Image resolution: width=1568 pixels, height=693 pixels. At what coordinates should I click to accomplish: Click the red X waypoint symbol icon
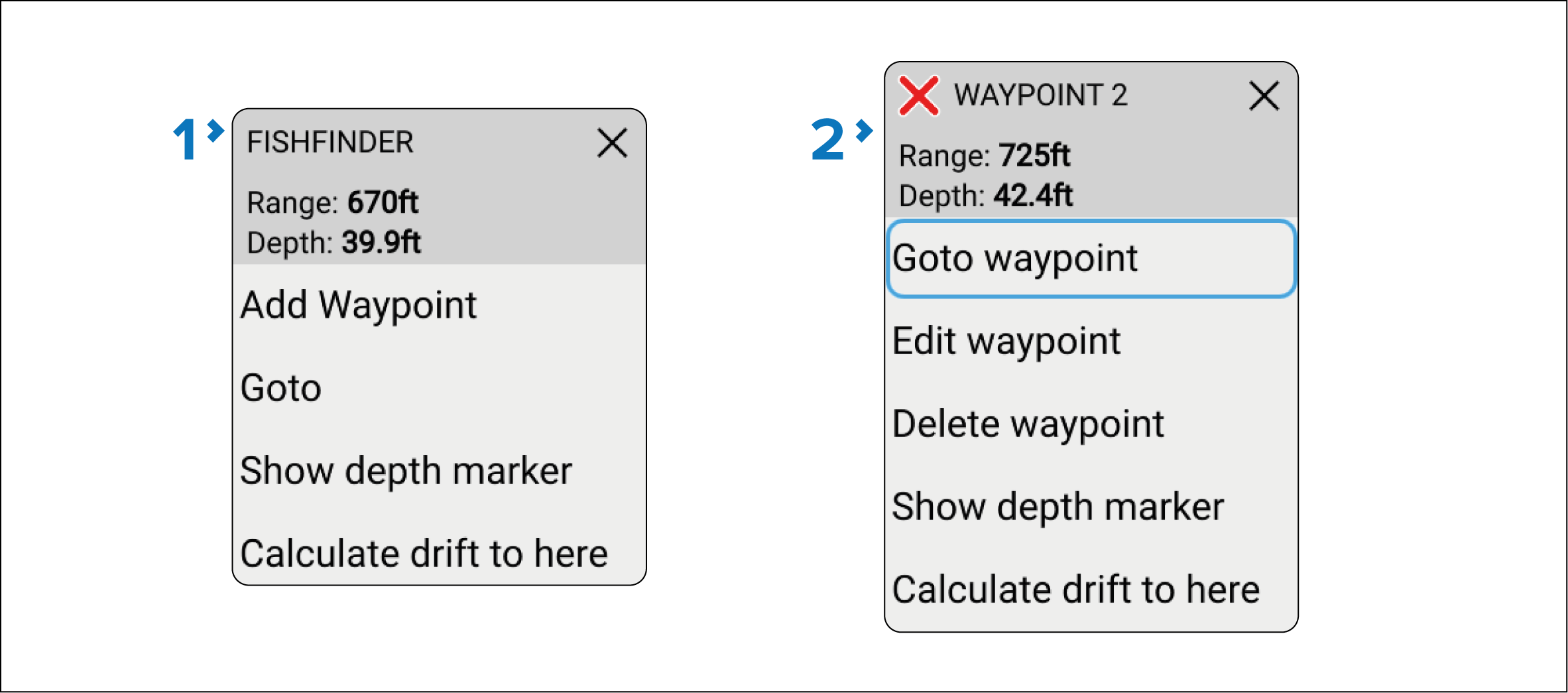click(918, 96)
